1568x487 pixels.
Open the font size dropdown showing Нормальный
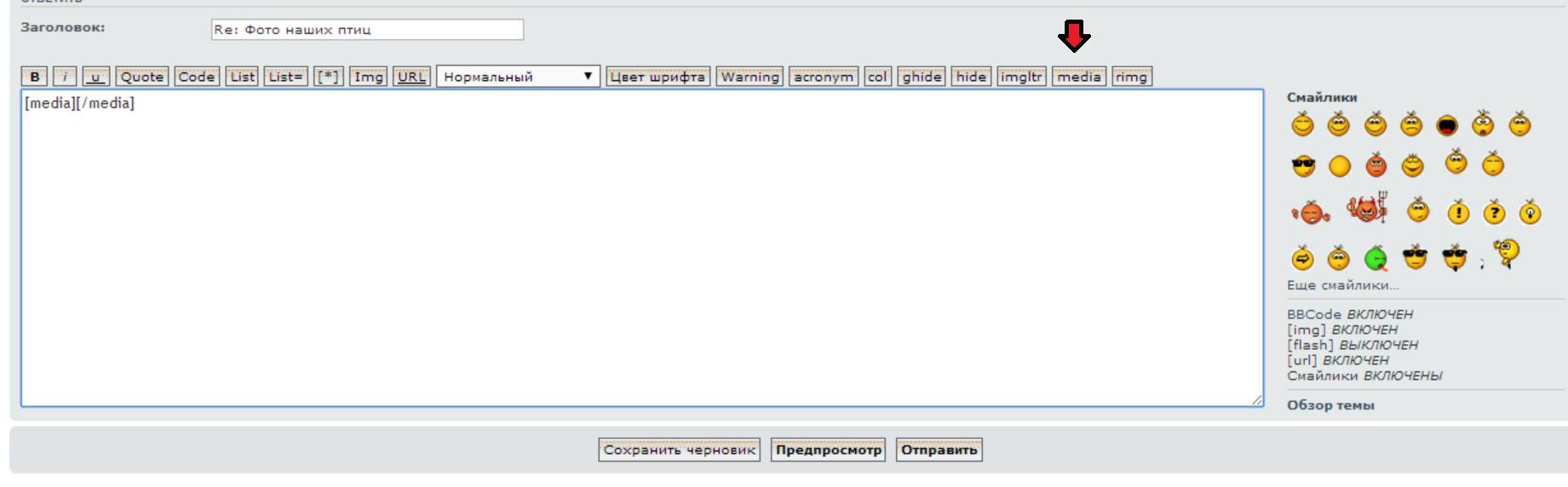[x=518, y=77]
